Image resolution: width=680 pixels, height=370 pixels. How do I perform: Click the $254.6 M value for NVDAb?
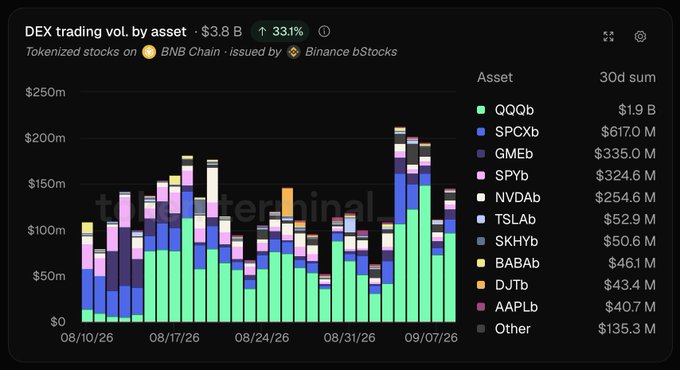point(625,197)
